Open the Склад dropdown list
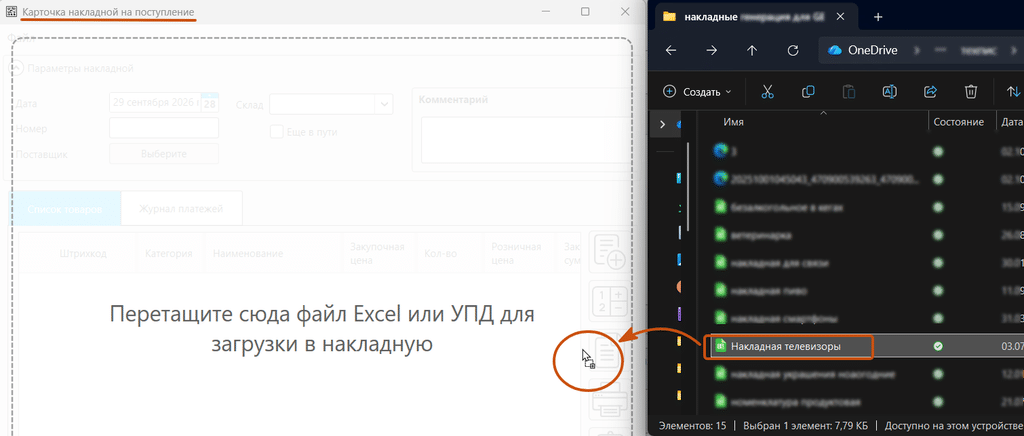The width and height of the screenshot is (1024, 436). [384, 104]
